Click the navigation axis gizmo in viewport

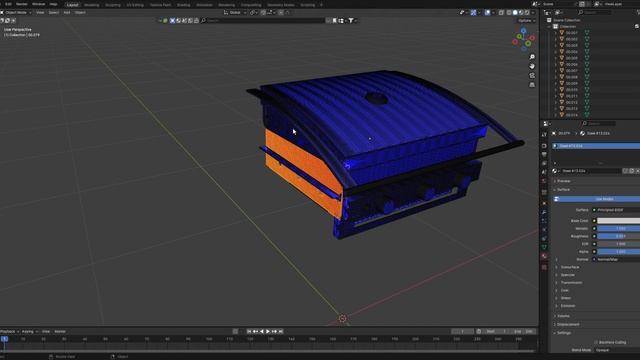(x=524, y=40)
